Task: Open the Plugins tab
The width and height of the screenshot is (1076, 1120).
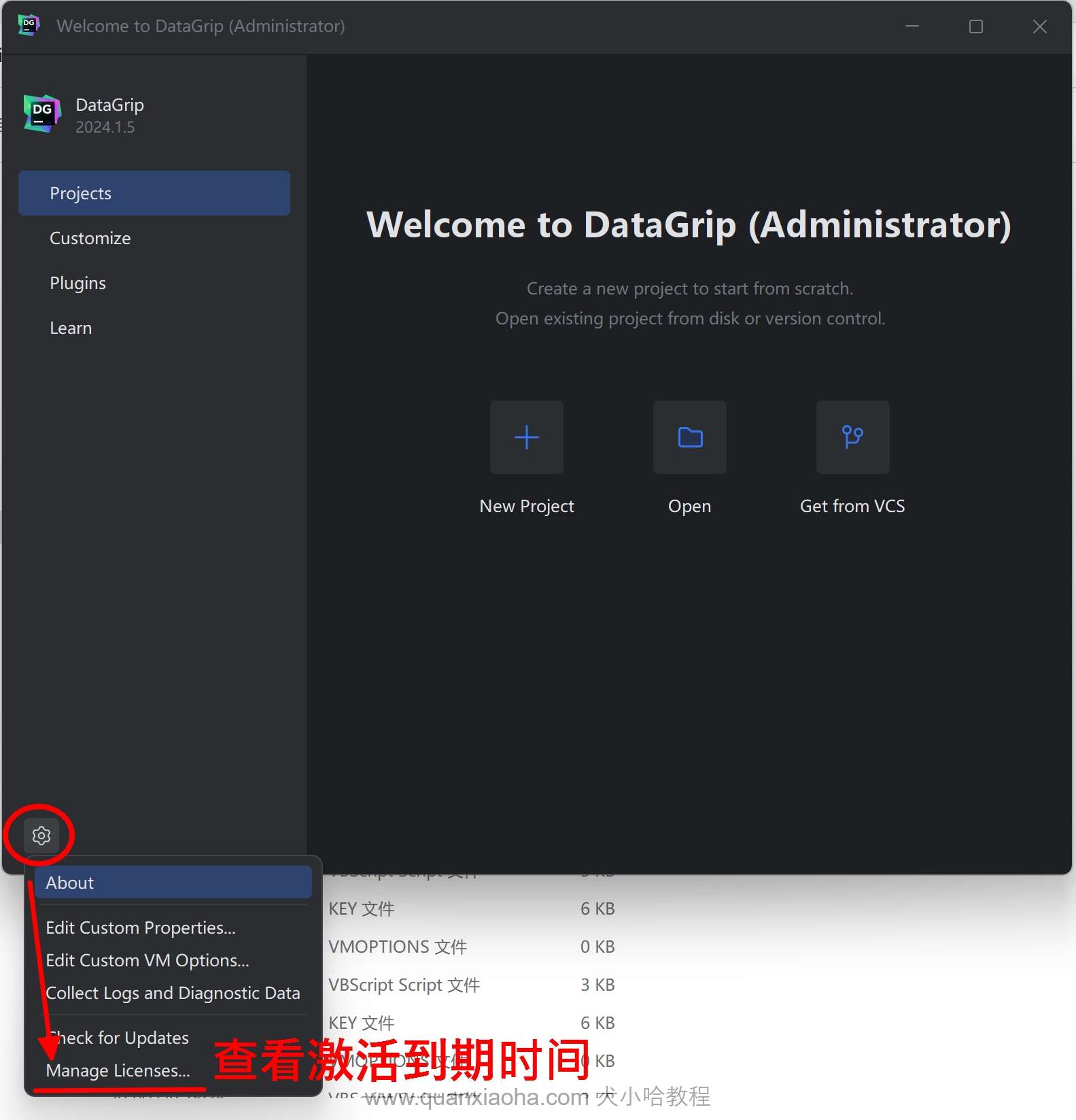Action: click(x=154, y=283)
